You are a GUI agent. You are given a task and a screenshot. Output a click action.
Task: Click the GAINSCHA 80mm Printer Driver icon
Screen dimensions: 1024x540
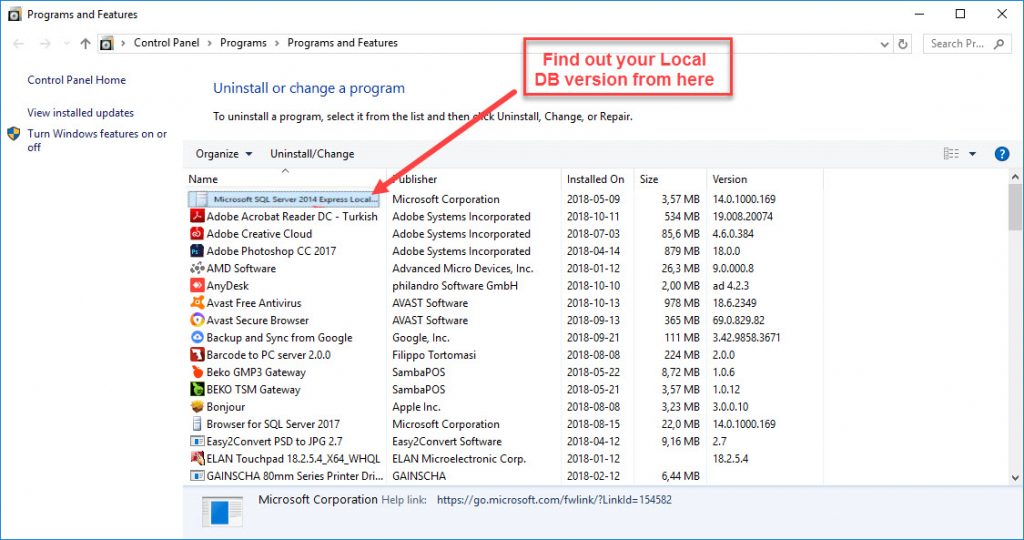[197, 476]
